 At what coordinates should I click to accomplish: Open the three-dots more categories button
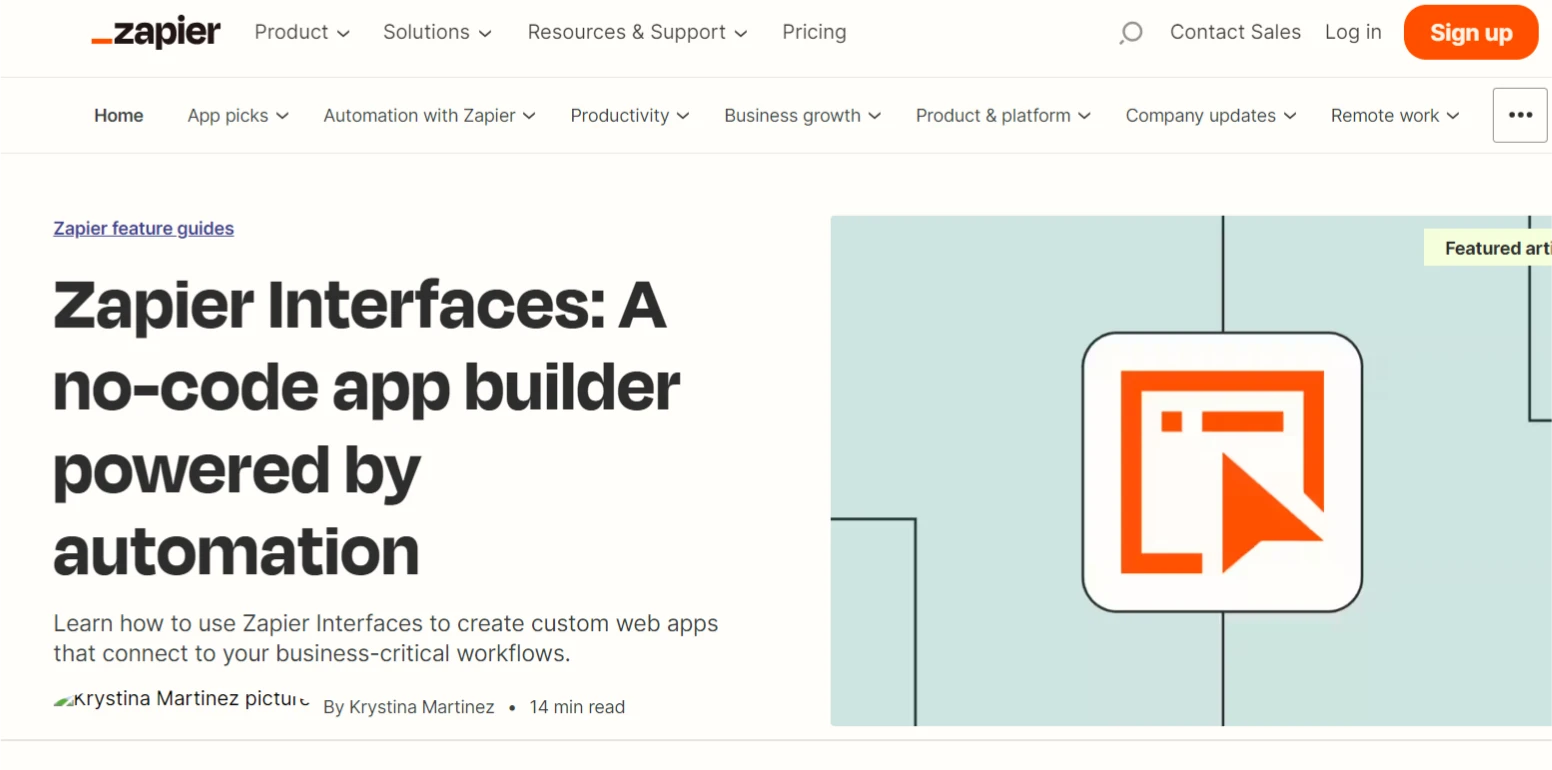[x=1520, y=115]
